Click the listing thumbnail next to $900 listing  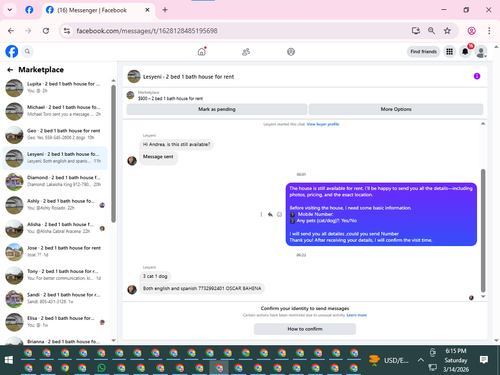130,95
